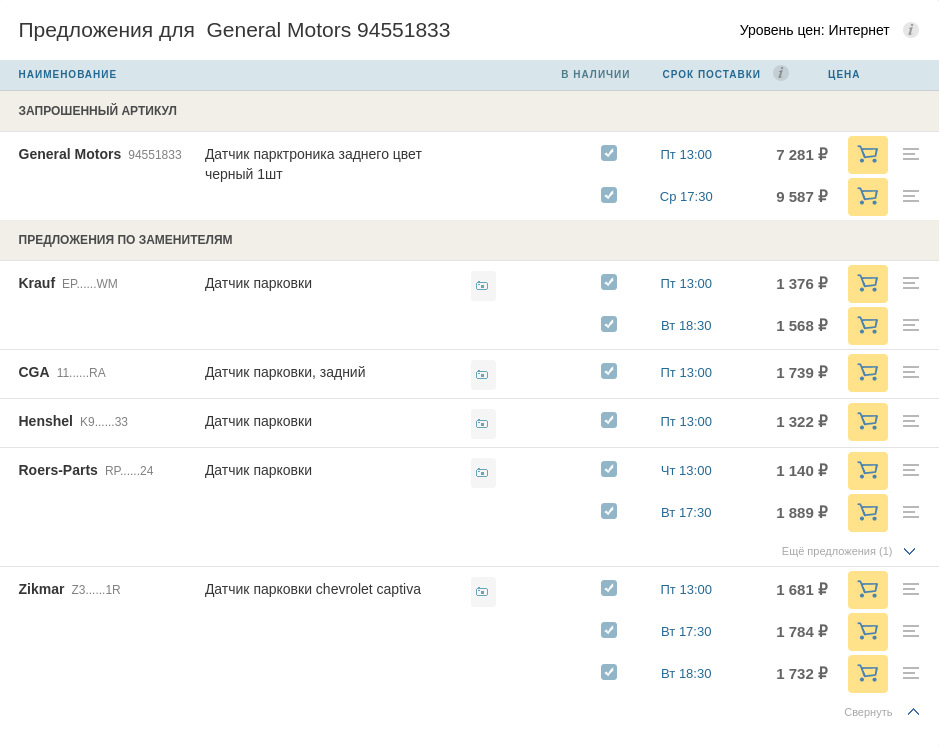The height and width of the screenshot is (746, 939).
Task: Open Roers-Parts brand link
Action: pos(58,470)
